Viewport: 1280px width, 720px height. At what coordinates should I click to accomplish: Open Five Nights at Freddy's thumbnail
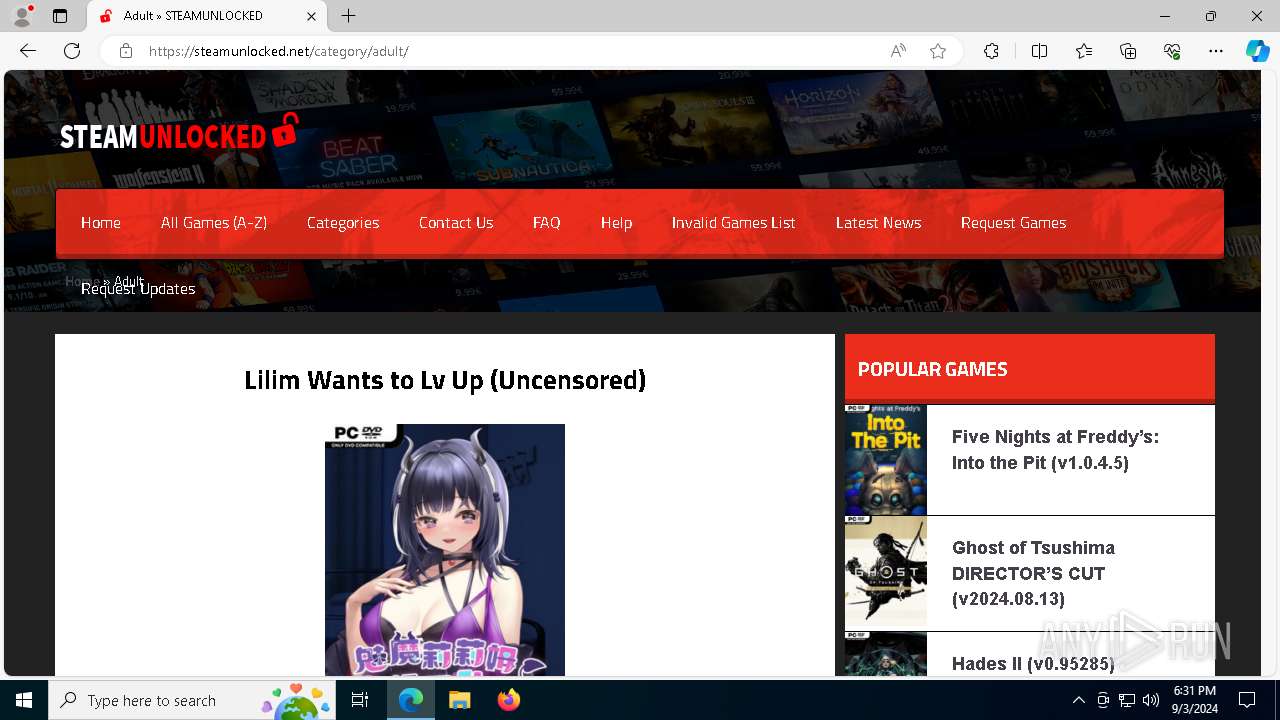(886, 460)
